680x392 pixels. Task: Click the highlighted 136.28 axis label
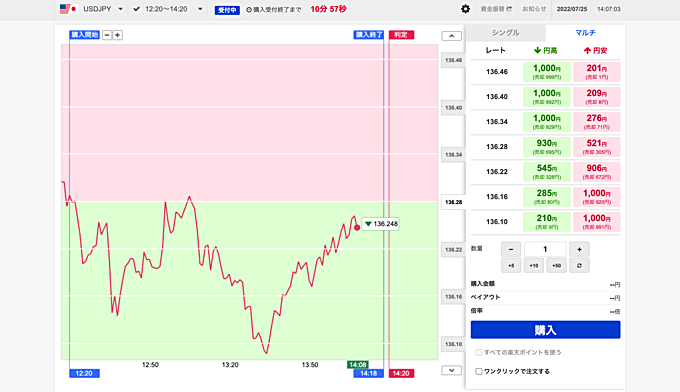[x=453, y=202]
